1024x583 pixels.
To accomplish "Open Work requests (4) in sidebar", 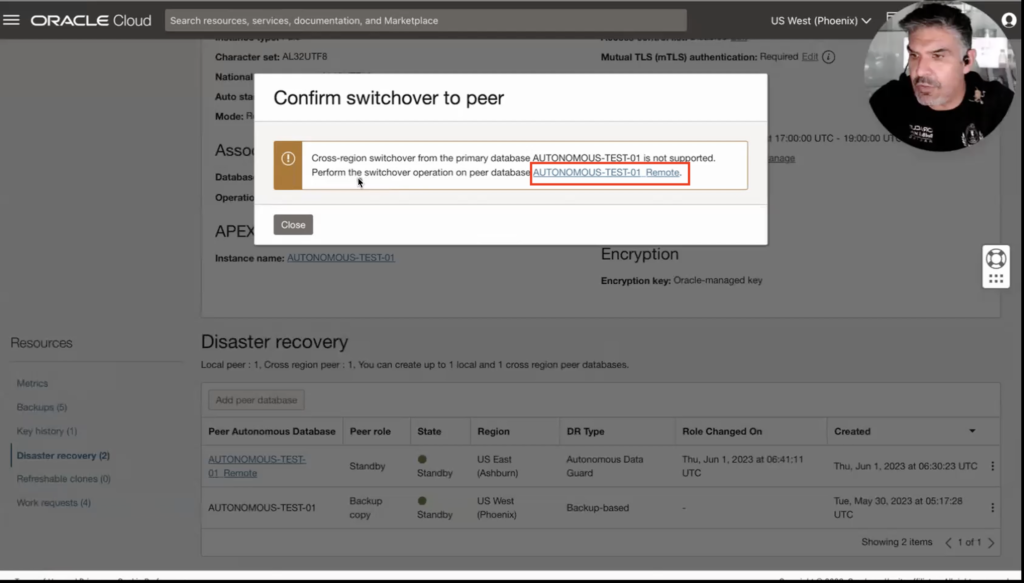I will click(54, 503).
